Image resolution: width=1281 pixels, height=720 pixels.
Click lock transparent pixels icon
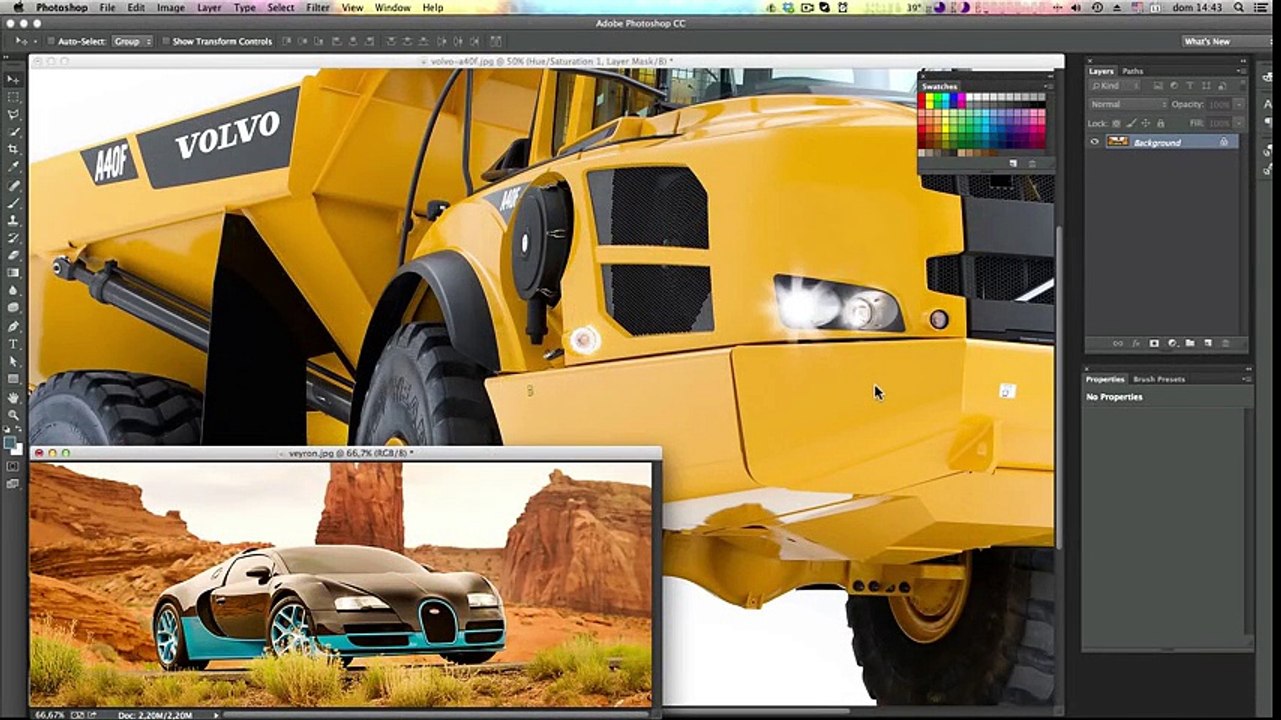click(x=1116, y=123)
